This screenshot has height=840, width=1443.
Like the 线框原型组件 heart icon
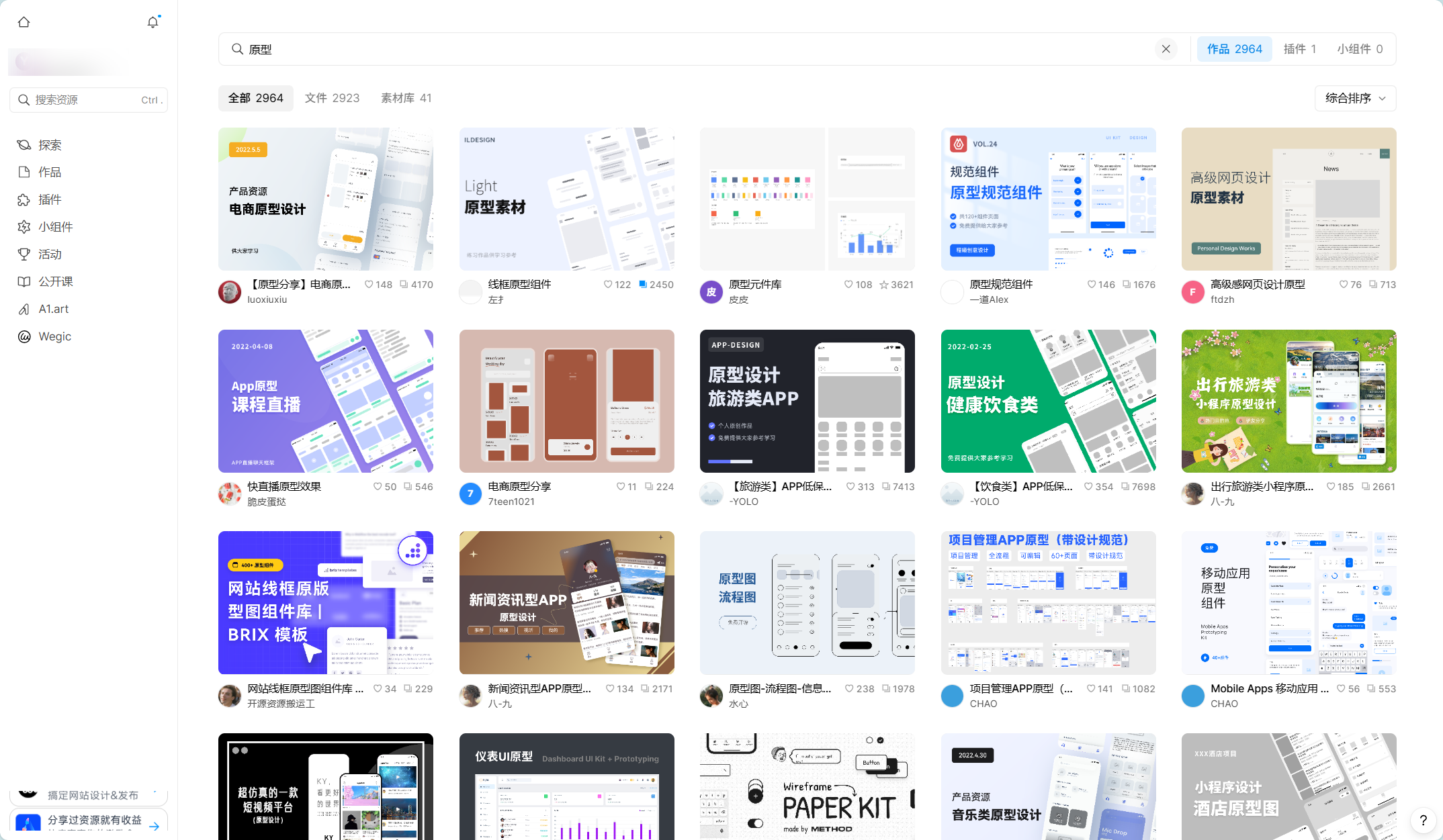pos(608,285)
